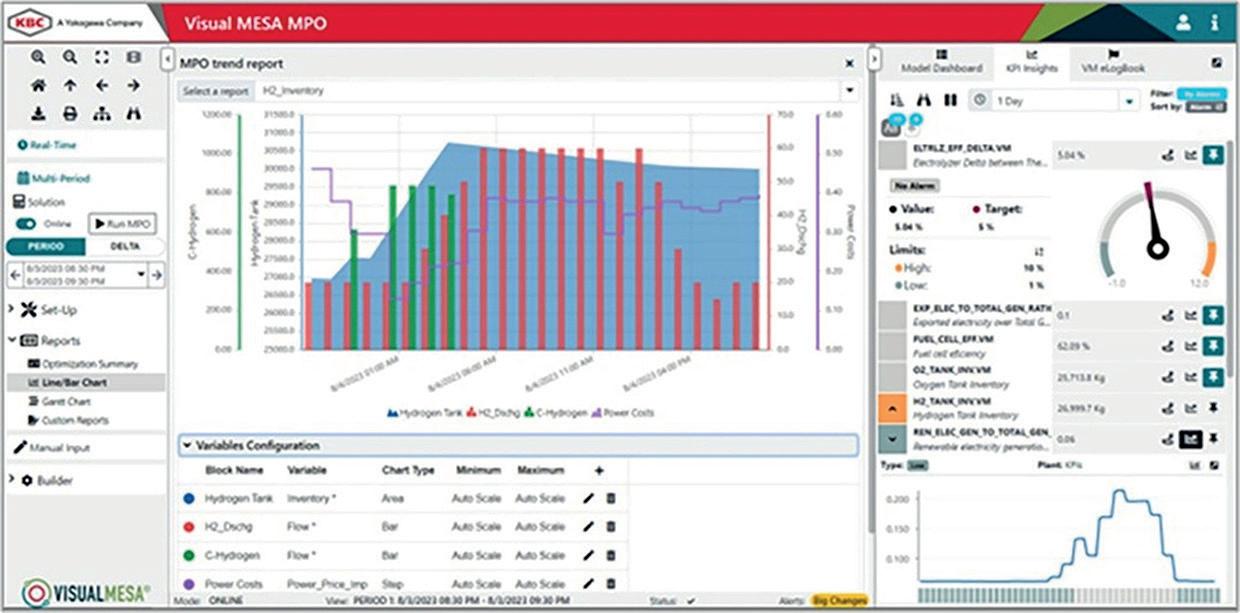Image resolution: width=1240 pixels, height=613 pixels.
Task: Click the download icon in left toolbar
Action: 38,114
